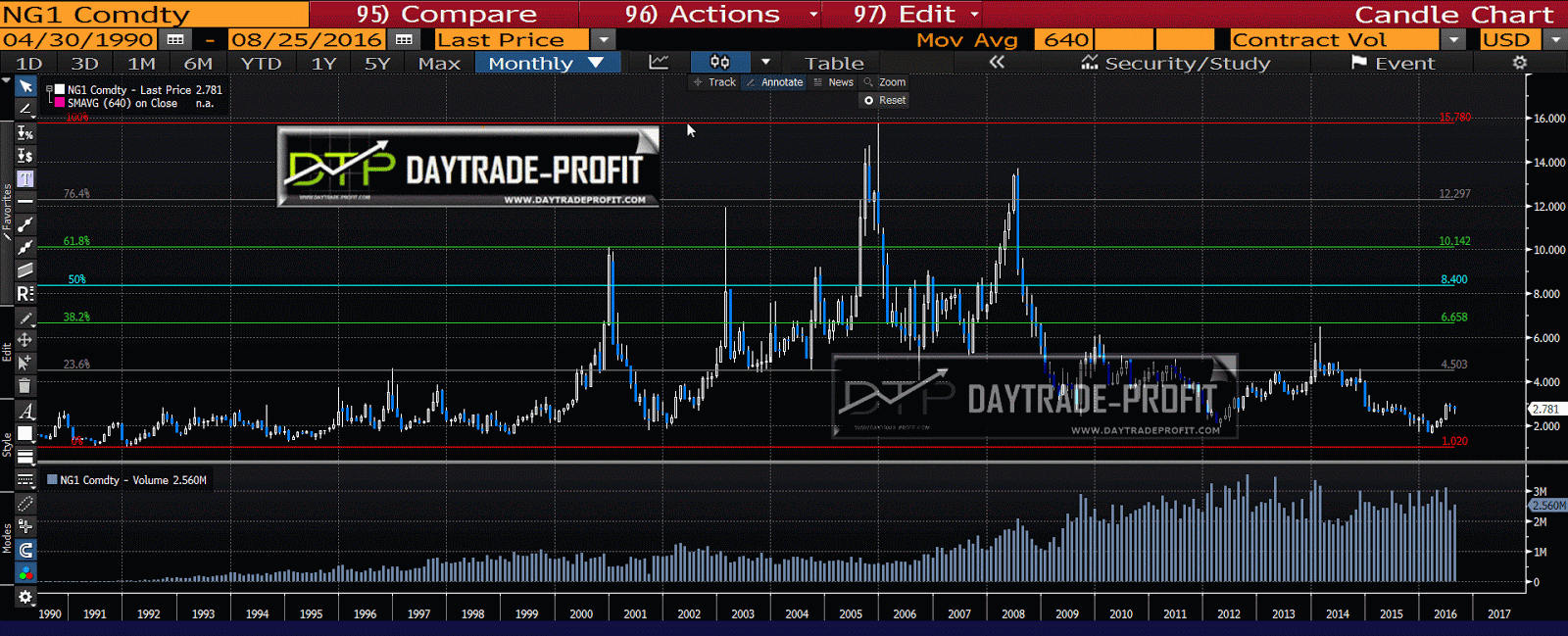This screenshot has width=1568, height=636.
Task: Click the double left chevron collapse icon
Action: pos(997,63)
